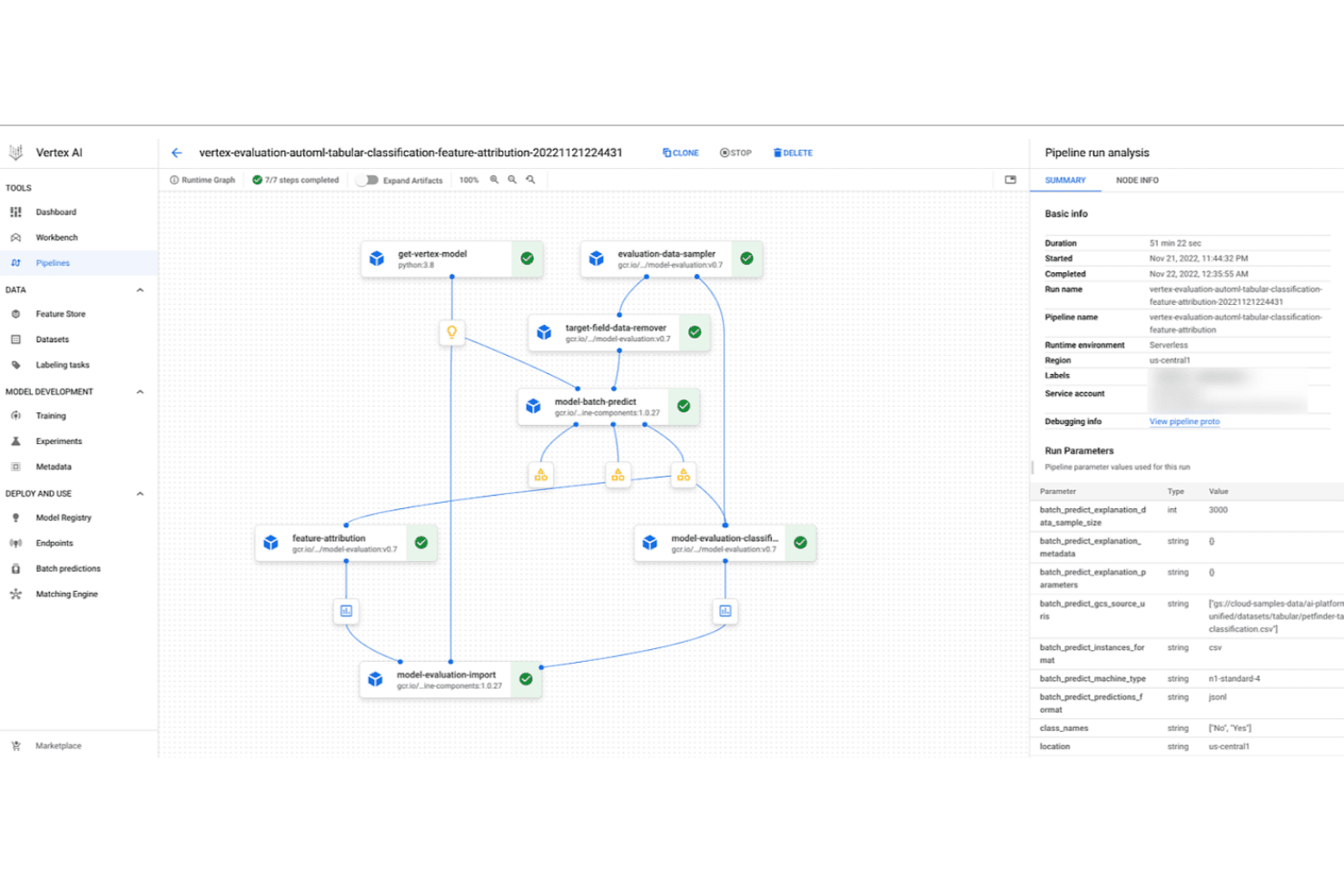Open Feature Store page
1344x896 pixels.
[61, 313]
